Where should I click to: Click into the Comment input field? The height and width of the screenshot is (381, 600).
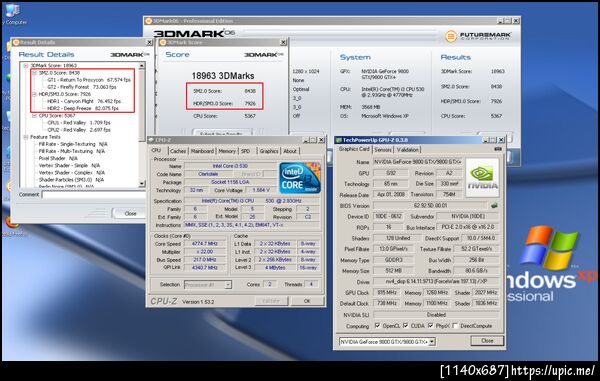click(x=93, y=195)
